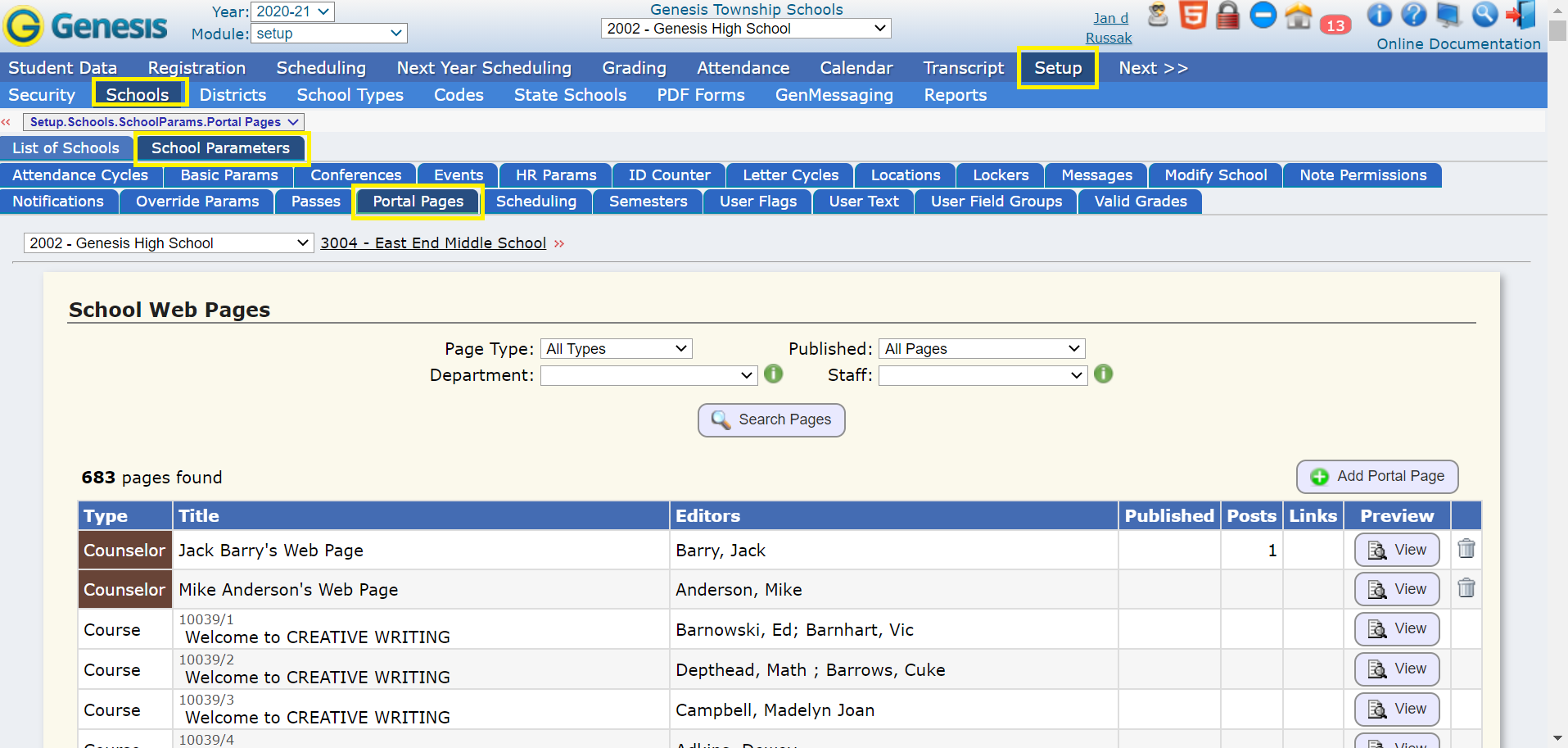The image size is (1568, 748).
Task: Select the PDF Forms submenu item
Action: tap(701, 95)
